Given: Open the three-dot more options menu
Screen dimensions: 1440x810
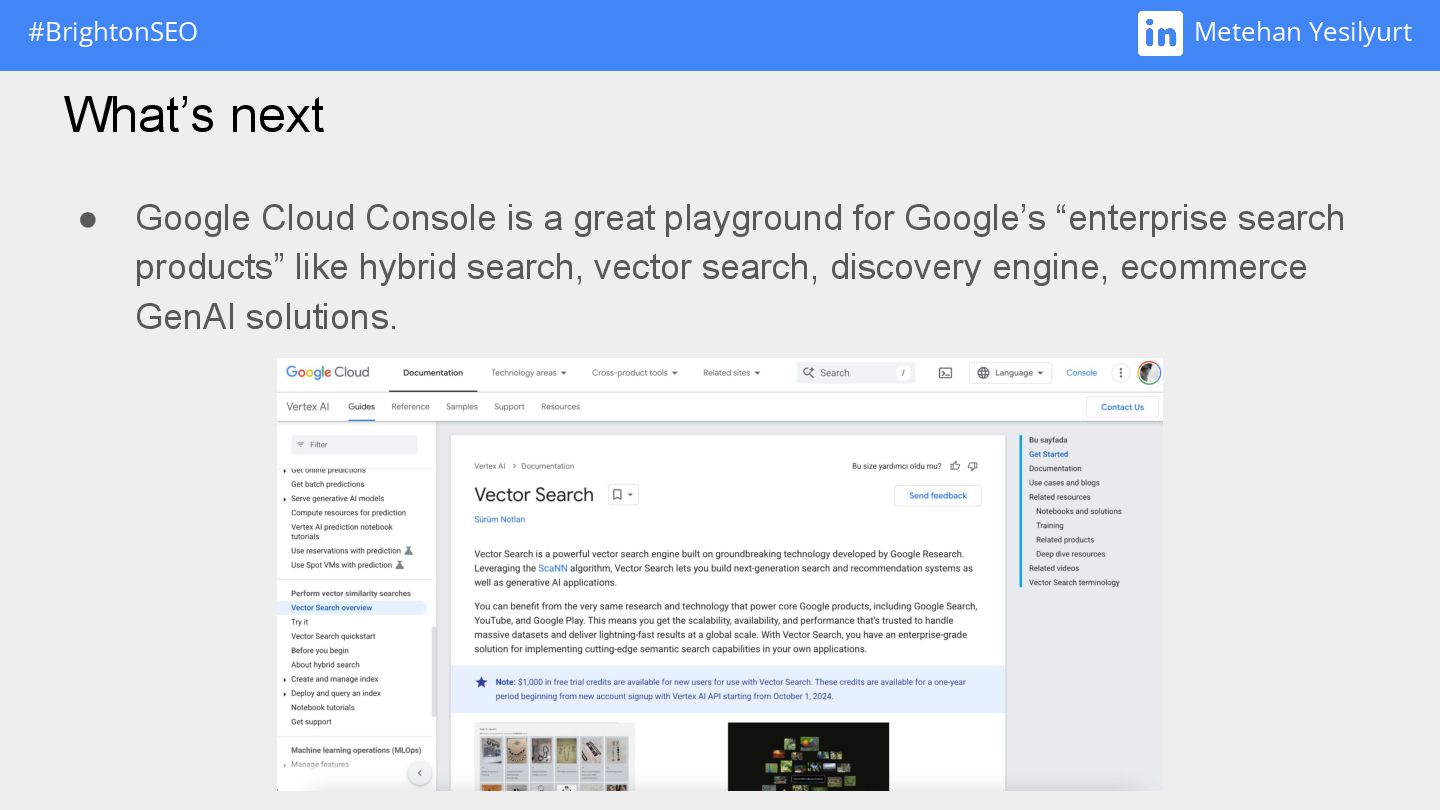Looking at the screenshot, I should pos(1121,373).
